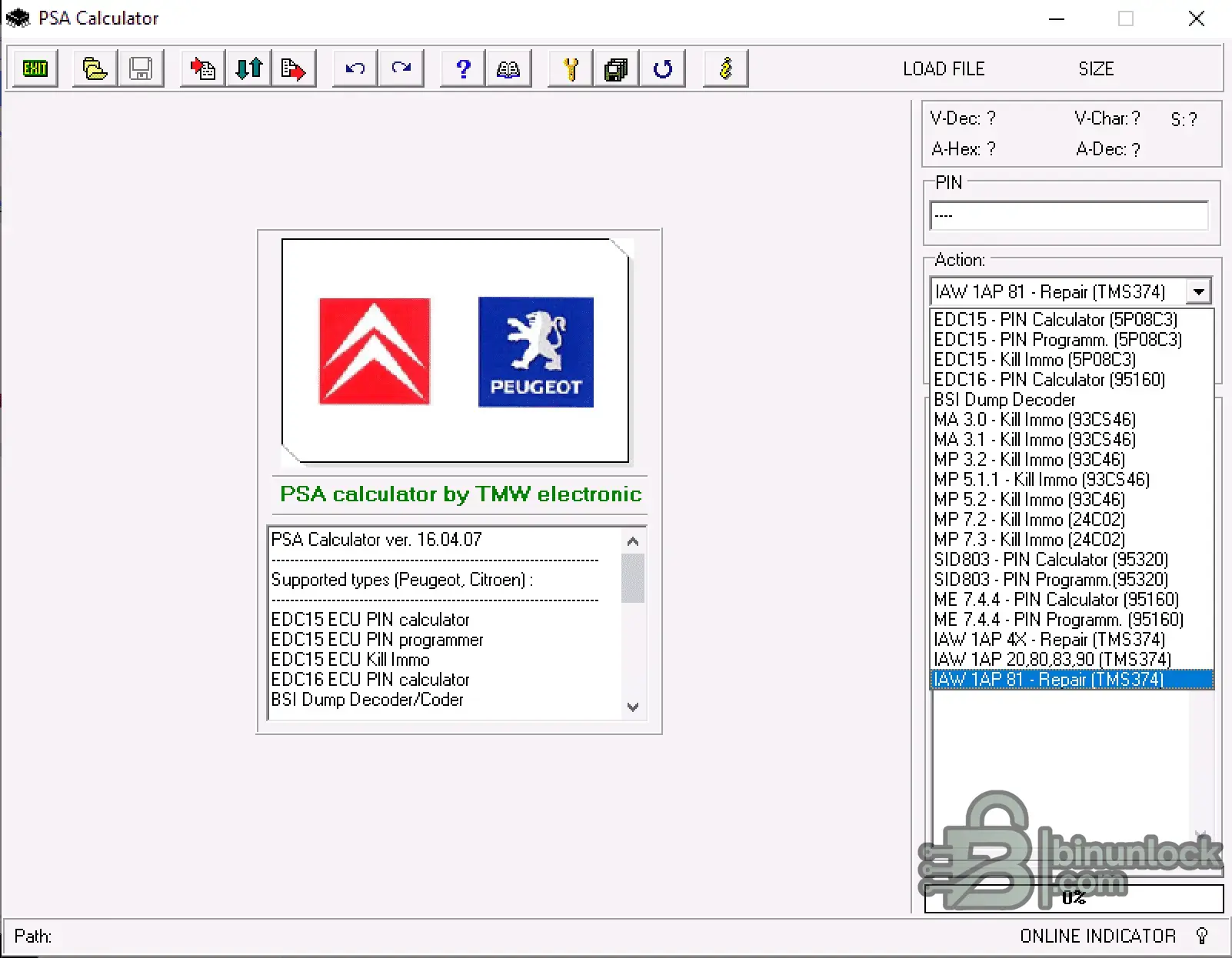Click the up-down arrows swap icon
1232x958 pixels.
pos(248,68)
